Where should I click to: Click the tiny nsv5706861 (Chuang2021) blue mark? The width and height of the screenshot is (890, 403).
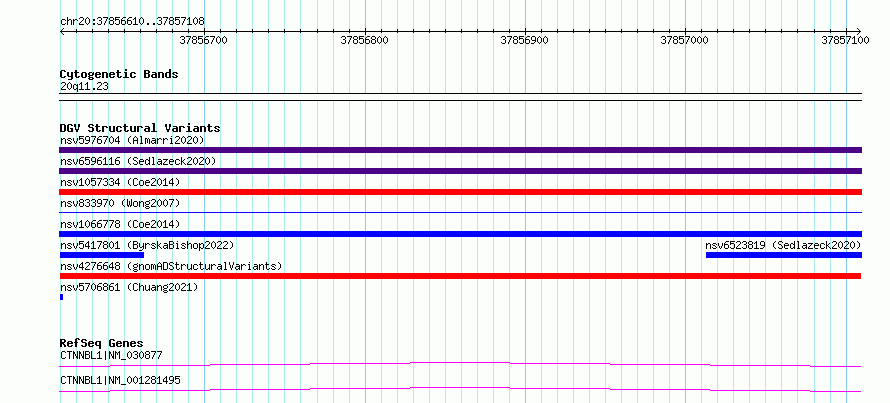pos(61,297)
